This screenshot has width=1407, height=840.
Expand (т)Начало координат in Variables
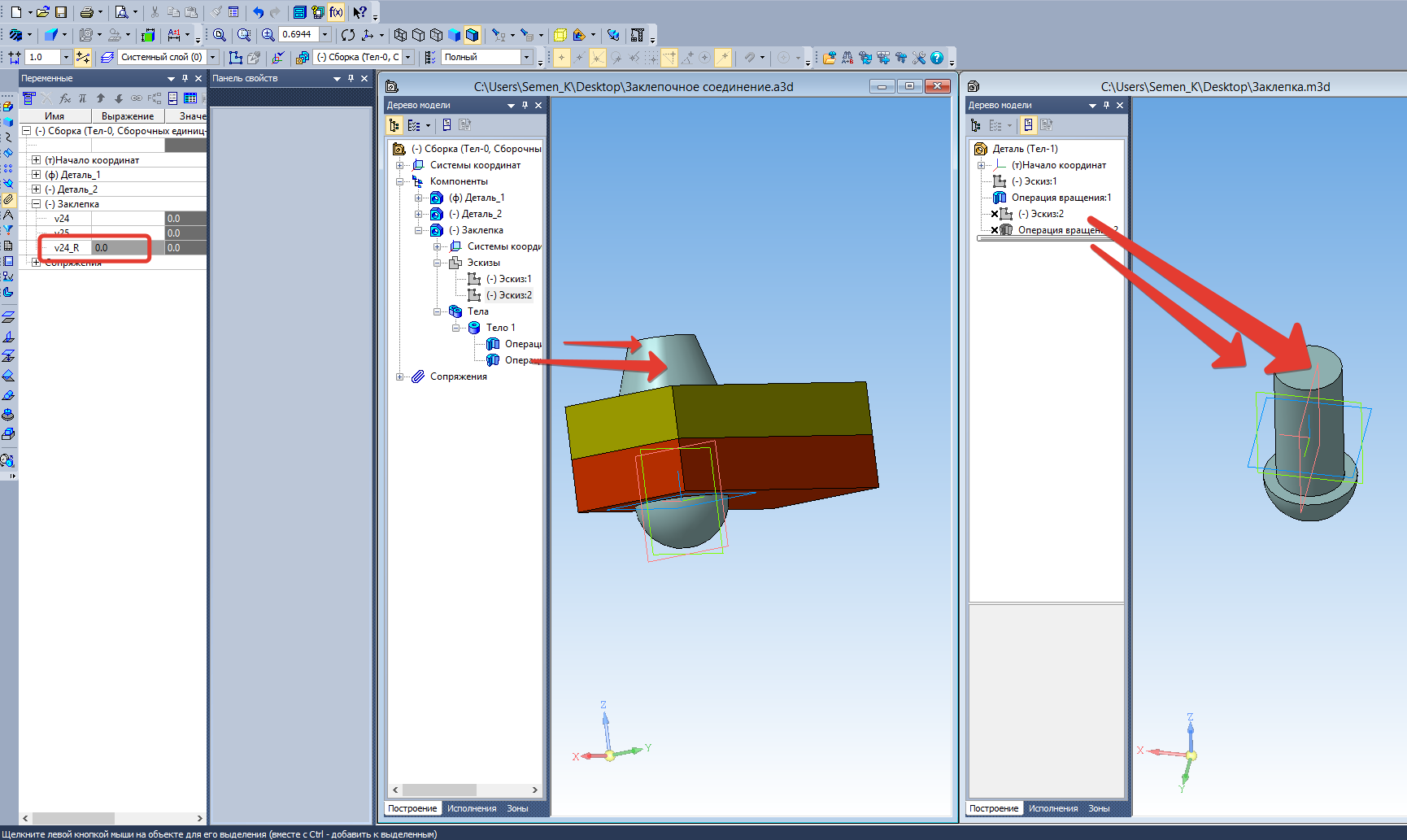pos(36,160)
